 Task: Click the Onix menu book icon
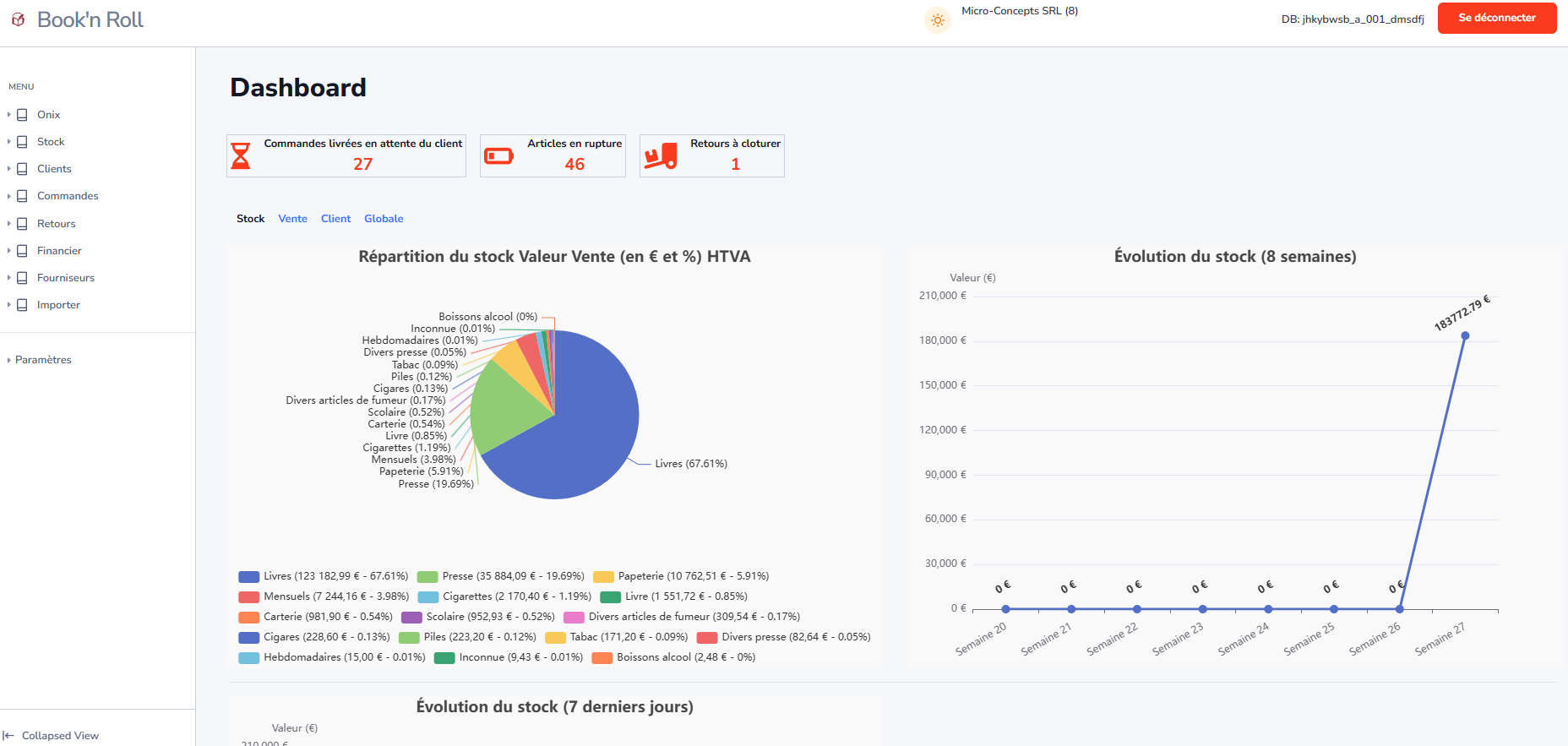[23, 115]
